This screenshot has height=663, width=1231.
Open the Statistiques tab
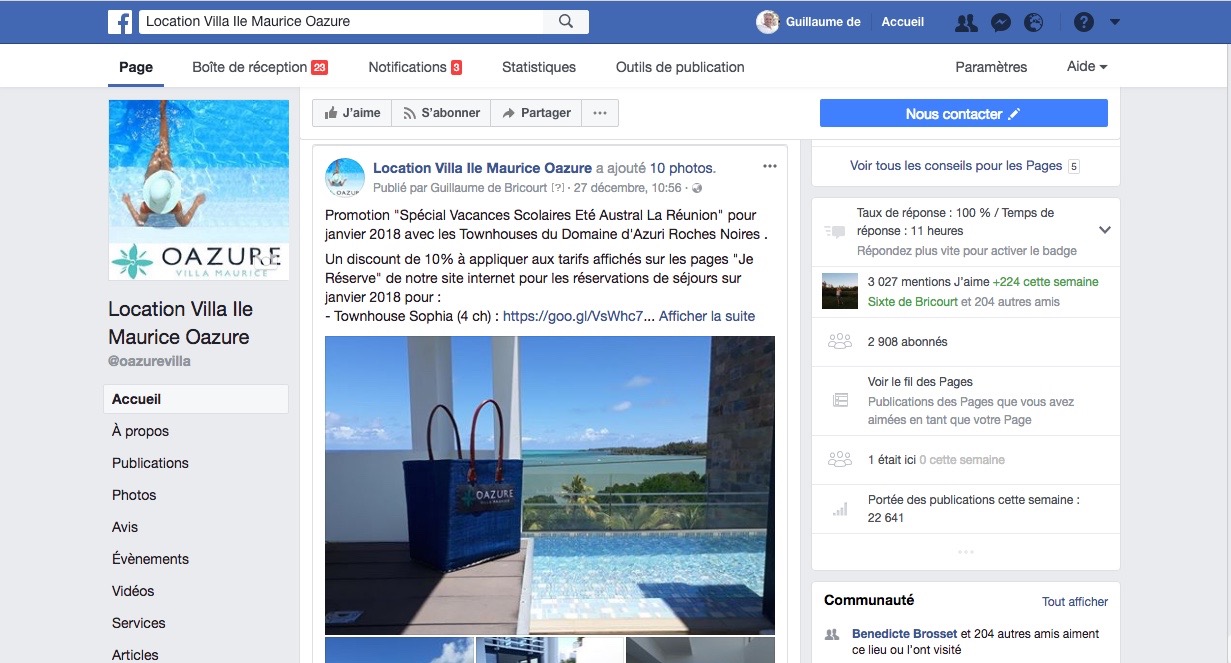point(538,67)
